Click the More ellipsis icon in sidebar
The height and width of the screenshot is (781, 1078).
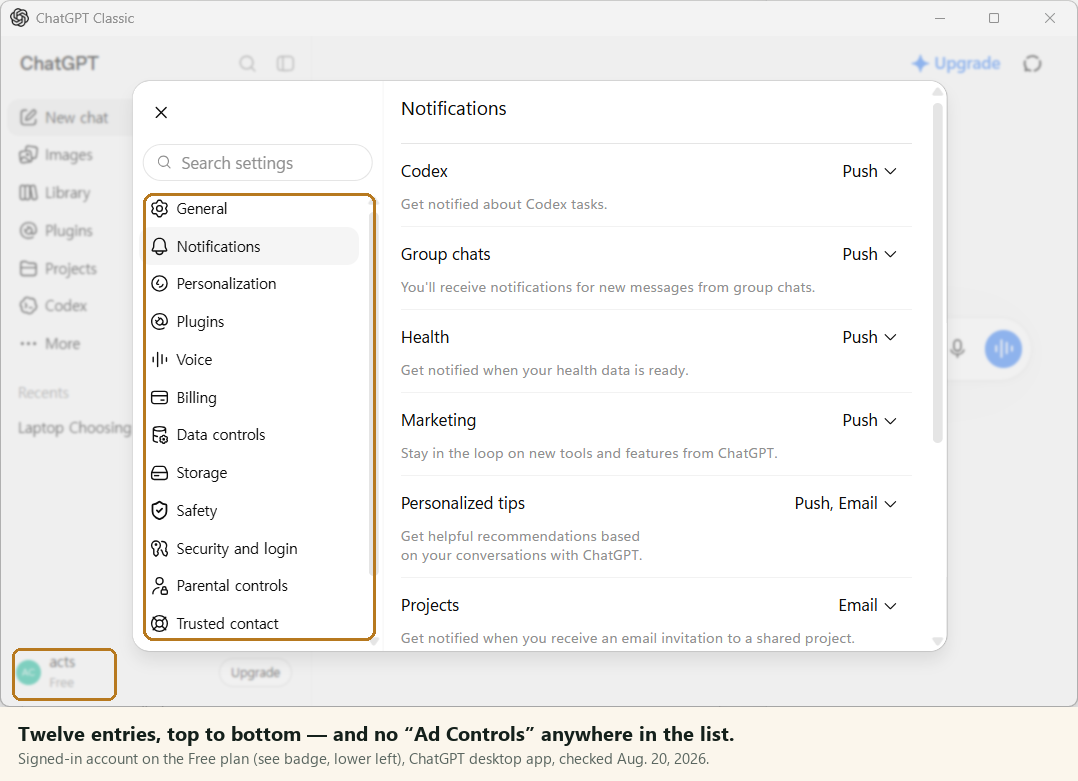28,343
